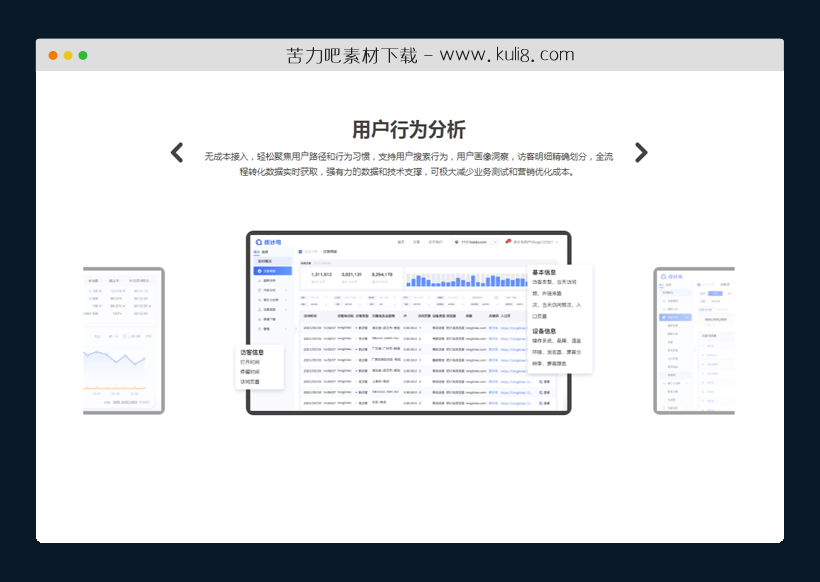Expand the 内容分析 submenu chevron
This screenshot has height=582, width=820.
pos(286,291)
